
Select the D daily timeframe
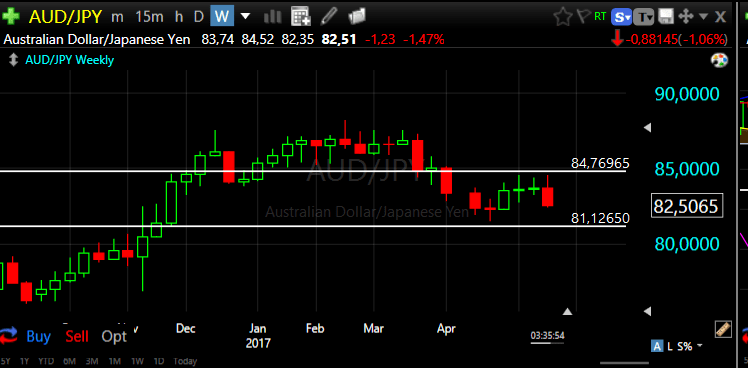[199, 17]
